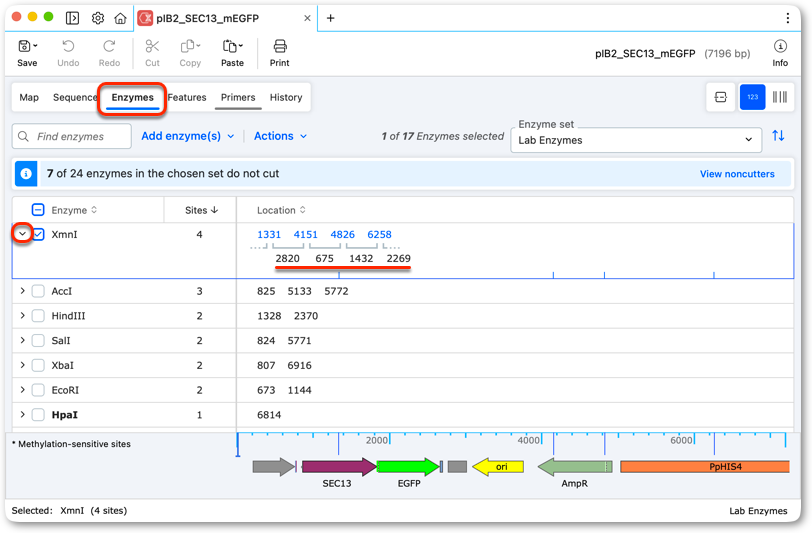
Task: Check the AccI checkbox
Action: [x=38, y=291]
